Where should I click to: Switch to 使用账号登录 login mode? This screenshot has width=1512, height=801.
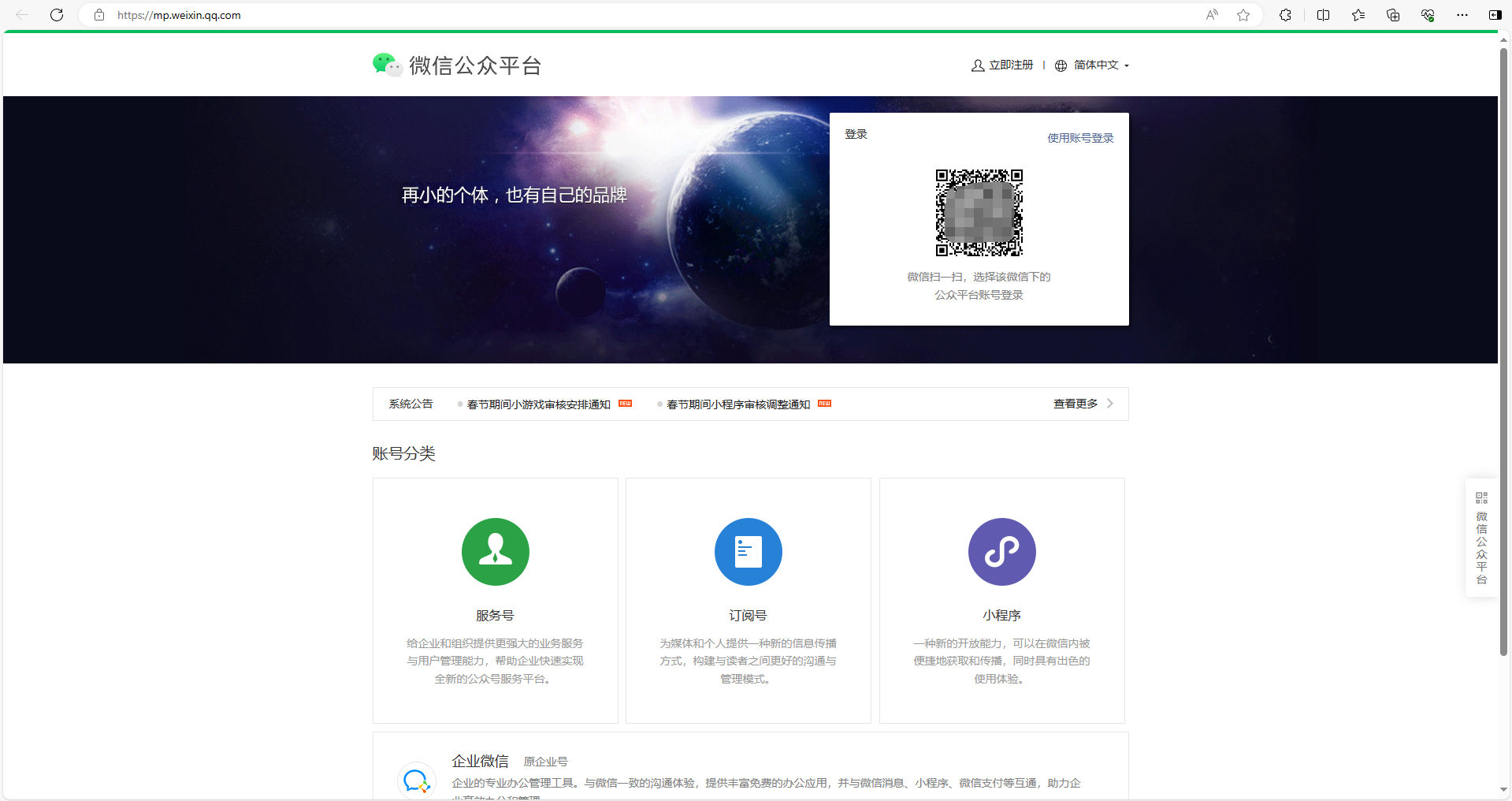(x=1080, y=138)
